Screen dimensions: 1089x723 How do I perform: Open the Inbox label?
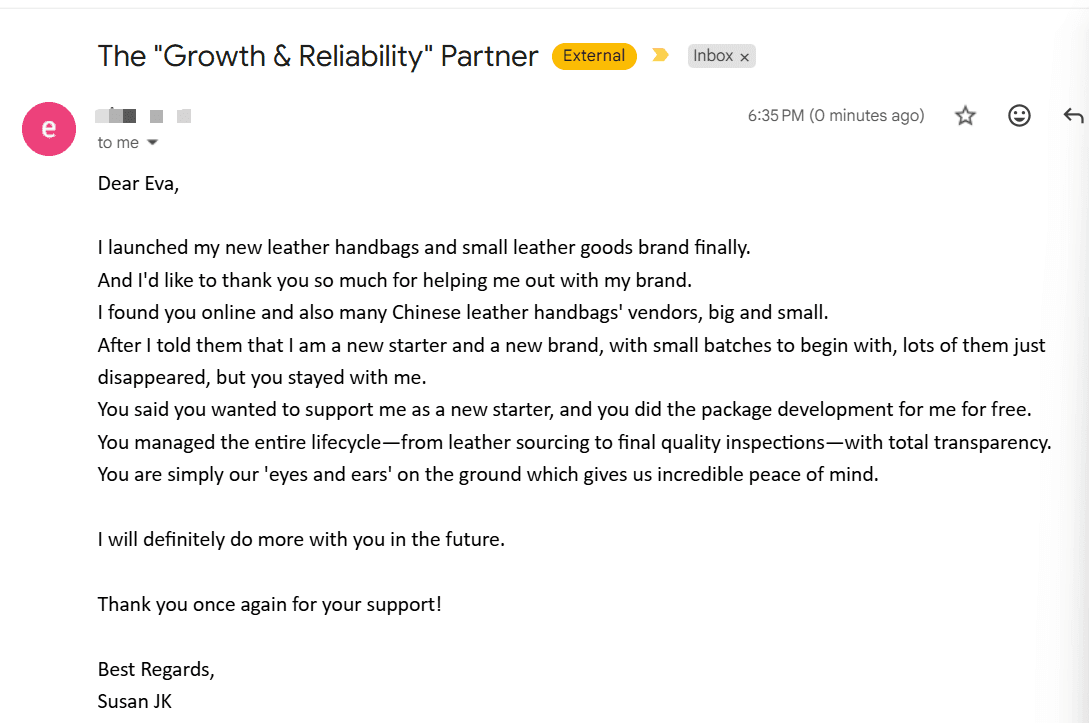(x=713, y=56)
